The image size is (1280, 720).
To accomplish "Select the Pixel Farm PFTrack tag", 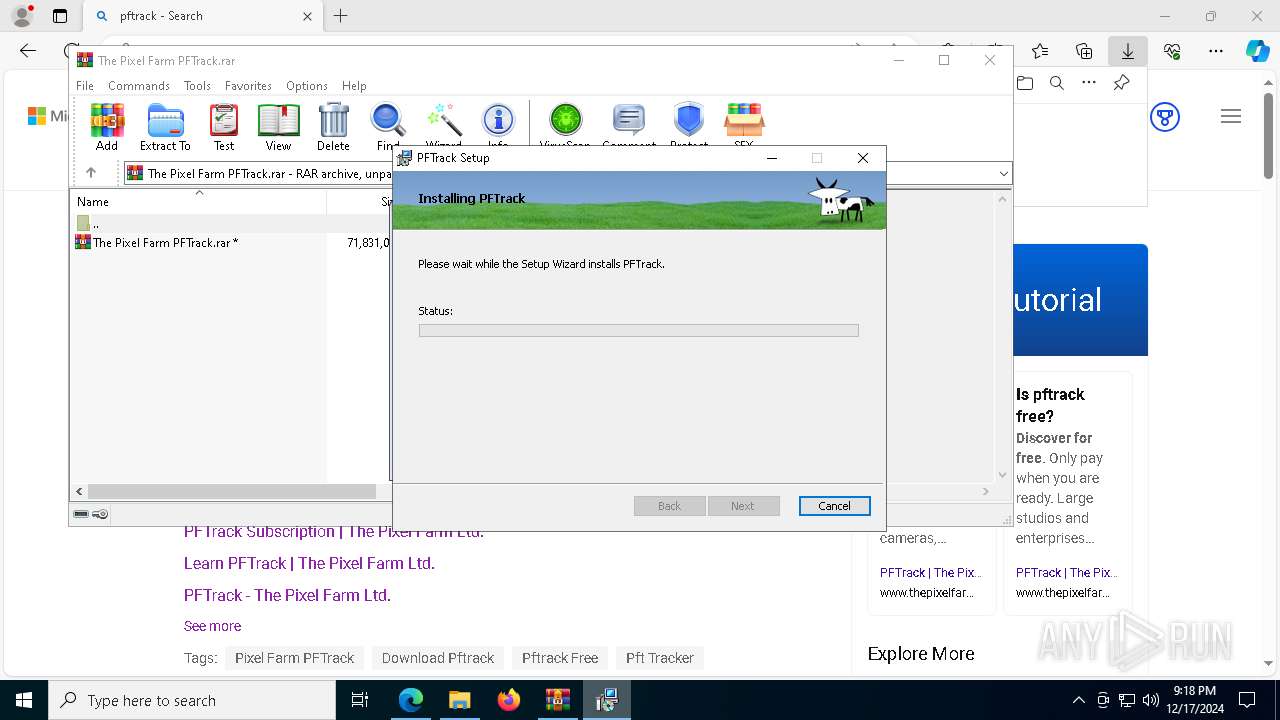I will tap(294, 658).
